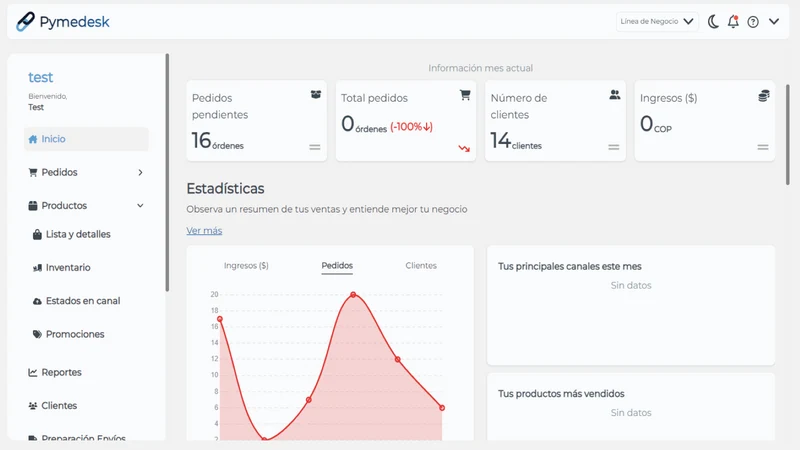Viewport: 800px width, 450px height.
Task: Click the red downward trend icon
Action: point(464,148)
